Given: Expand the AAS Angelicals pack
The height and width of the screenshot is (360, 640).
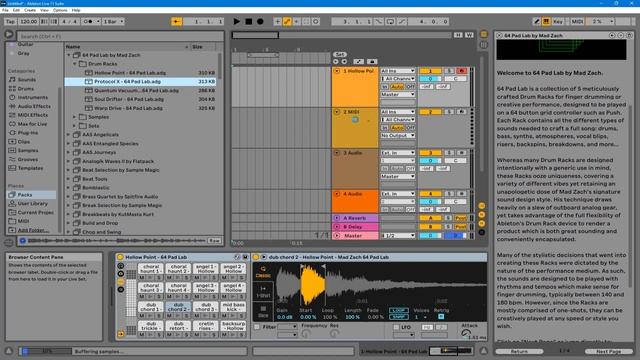Looking at the screenshot, I should [x=69, y=134].
